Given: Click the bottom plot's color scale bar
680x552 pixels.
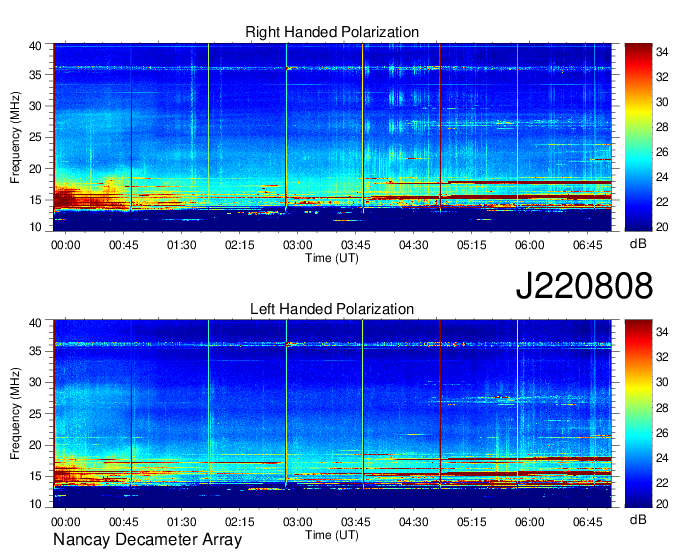Looking at the screenshot, I should [638, 414].
